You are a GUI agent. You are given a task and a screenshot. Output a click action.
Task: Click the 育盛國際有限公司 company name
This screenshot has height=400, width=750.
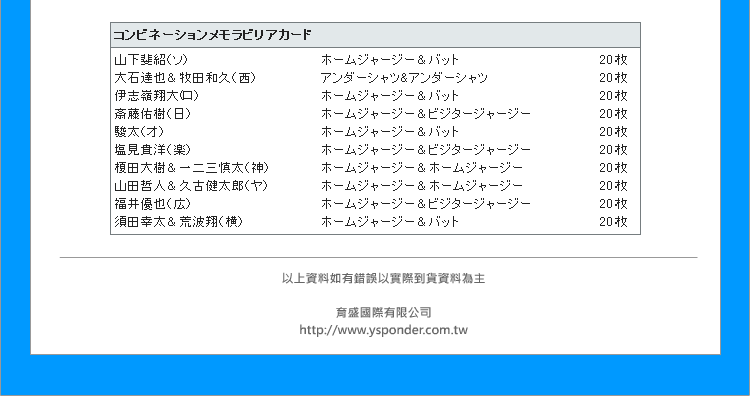384,312
